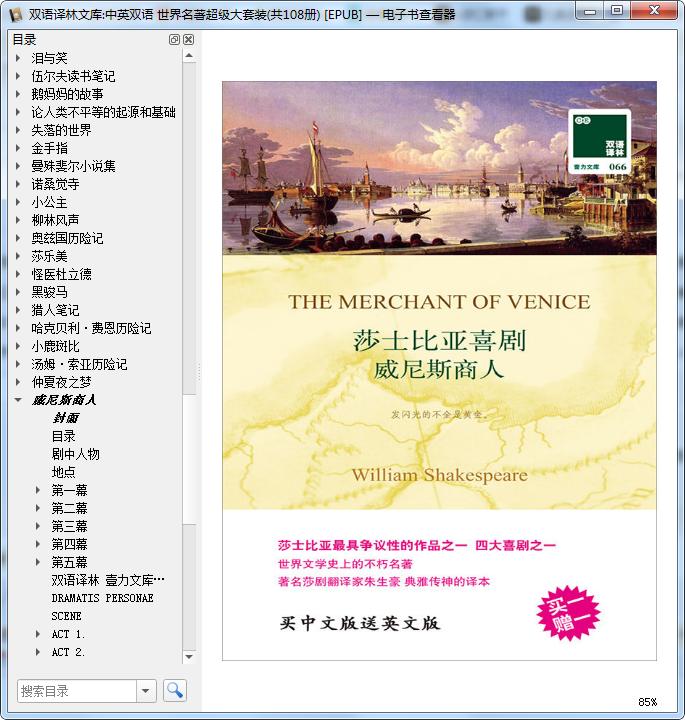Expand the 黑骏马 entry
Viewport: 685px width, 720px height.
[x=18, y=292]
